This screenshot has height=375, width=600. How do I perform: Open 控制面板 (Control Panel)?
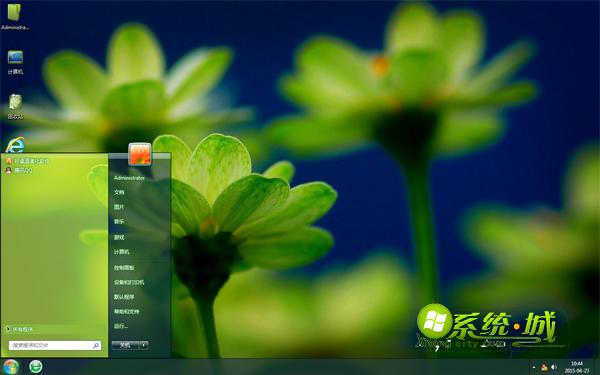click(124, 267)
